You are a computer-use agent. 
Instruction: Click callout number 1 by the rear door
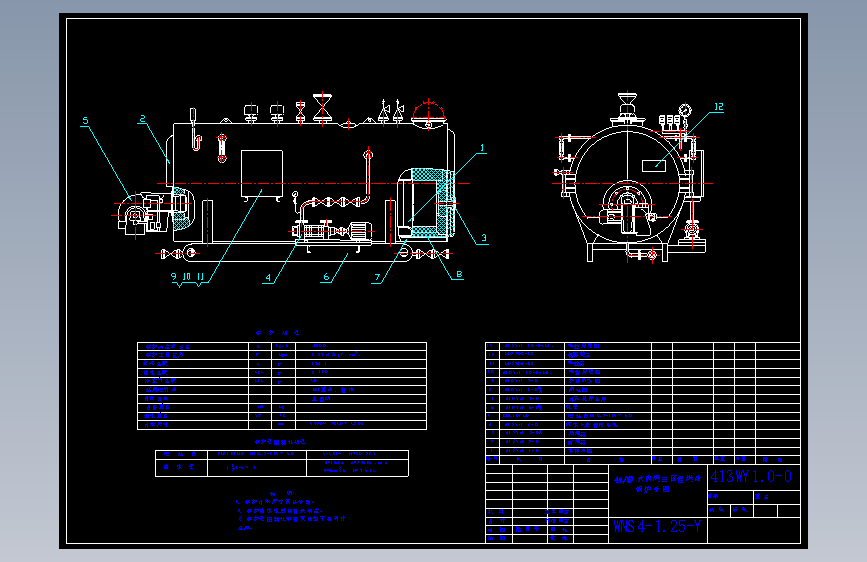pyautogui.click(x=482, y=148)
